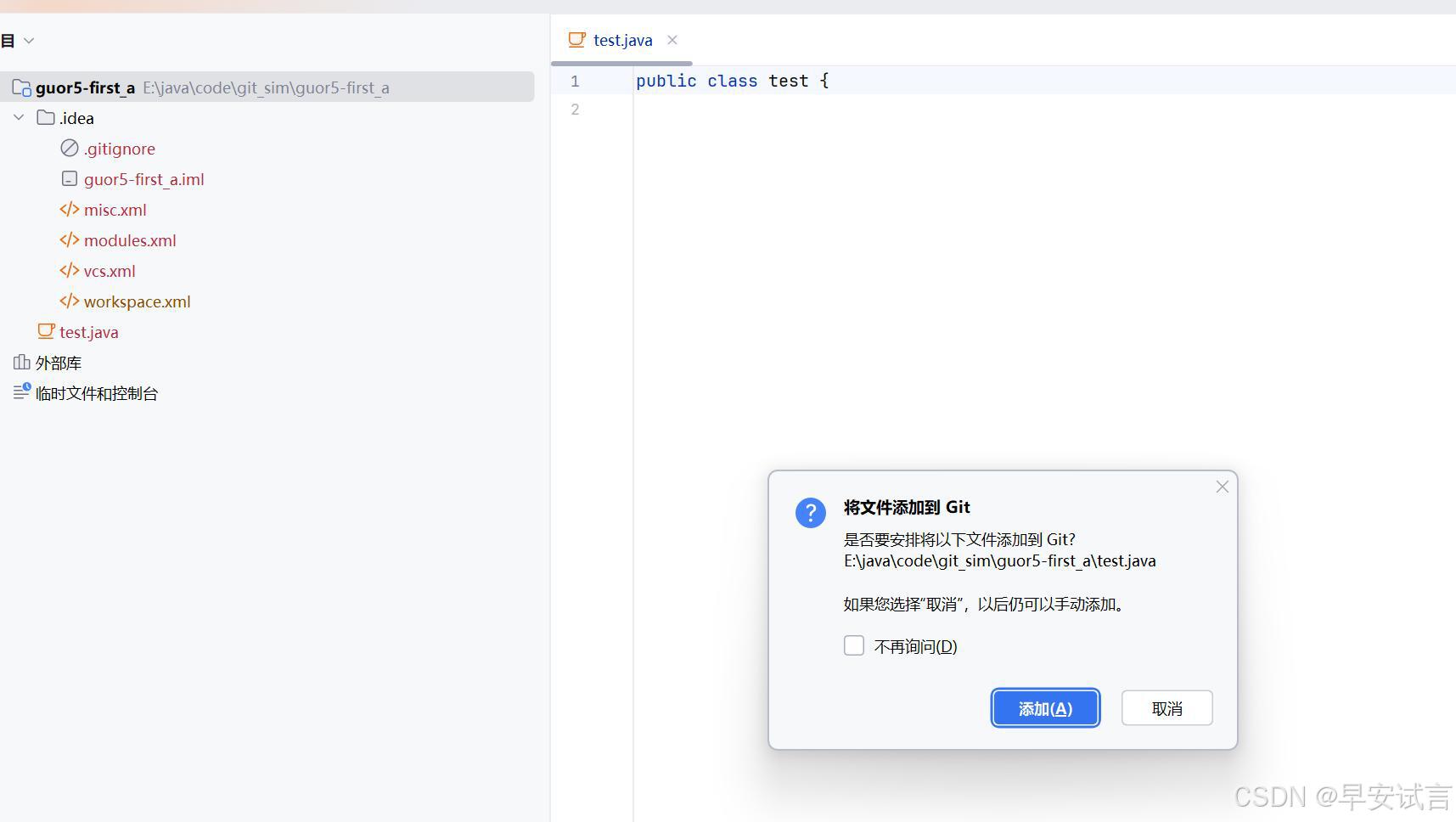Click the class name 'test' in editor
Viewport: 1456px width, 822px height.
coord(788,81)
